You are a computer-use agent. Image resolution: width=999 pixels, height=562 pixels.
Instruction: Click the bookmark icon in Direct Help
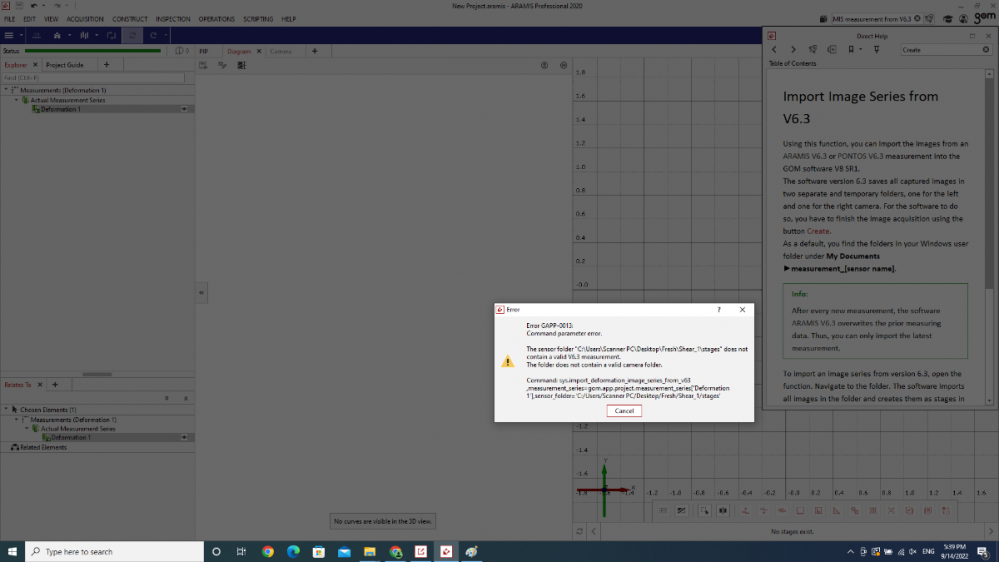pos(851,50)
